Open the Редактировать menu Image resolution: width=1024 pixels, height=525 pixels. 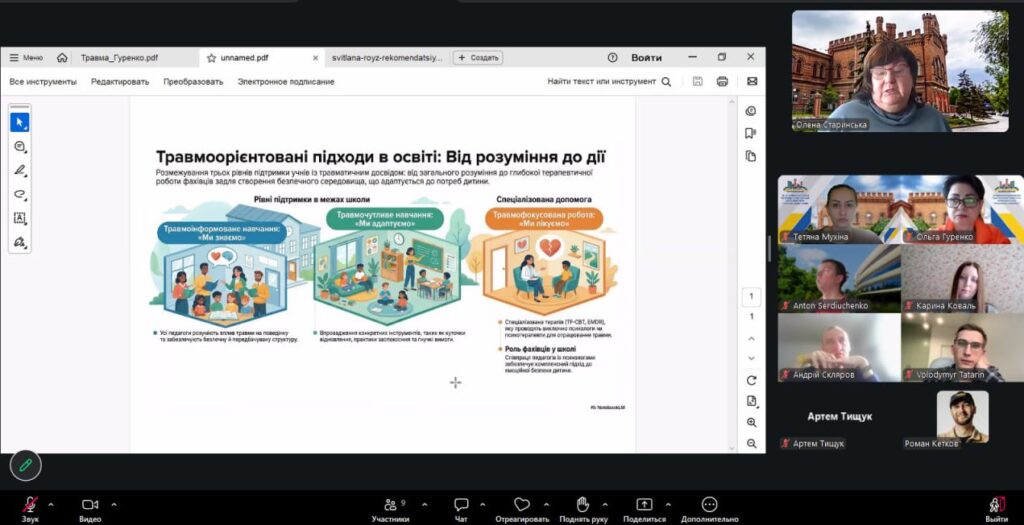point(120,82)
